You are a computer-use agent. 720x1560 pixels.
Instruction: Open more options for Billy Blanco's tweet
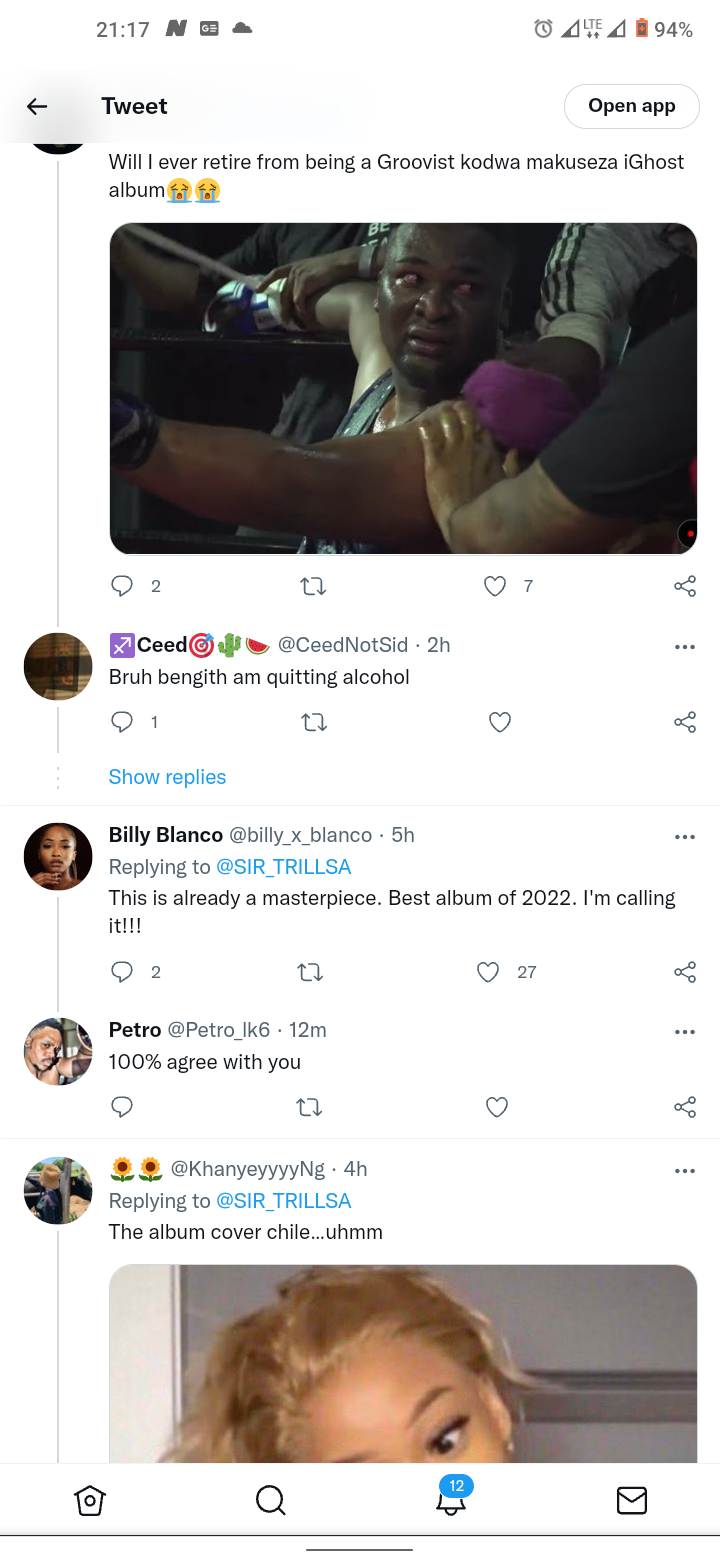tap(685, 837)
